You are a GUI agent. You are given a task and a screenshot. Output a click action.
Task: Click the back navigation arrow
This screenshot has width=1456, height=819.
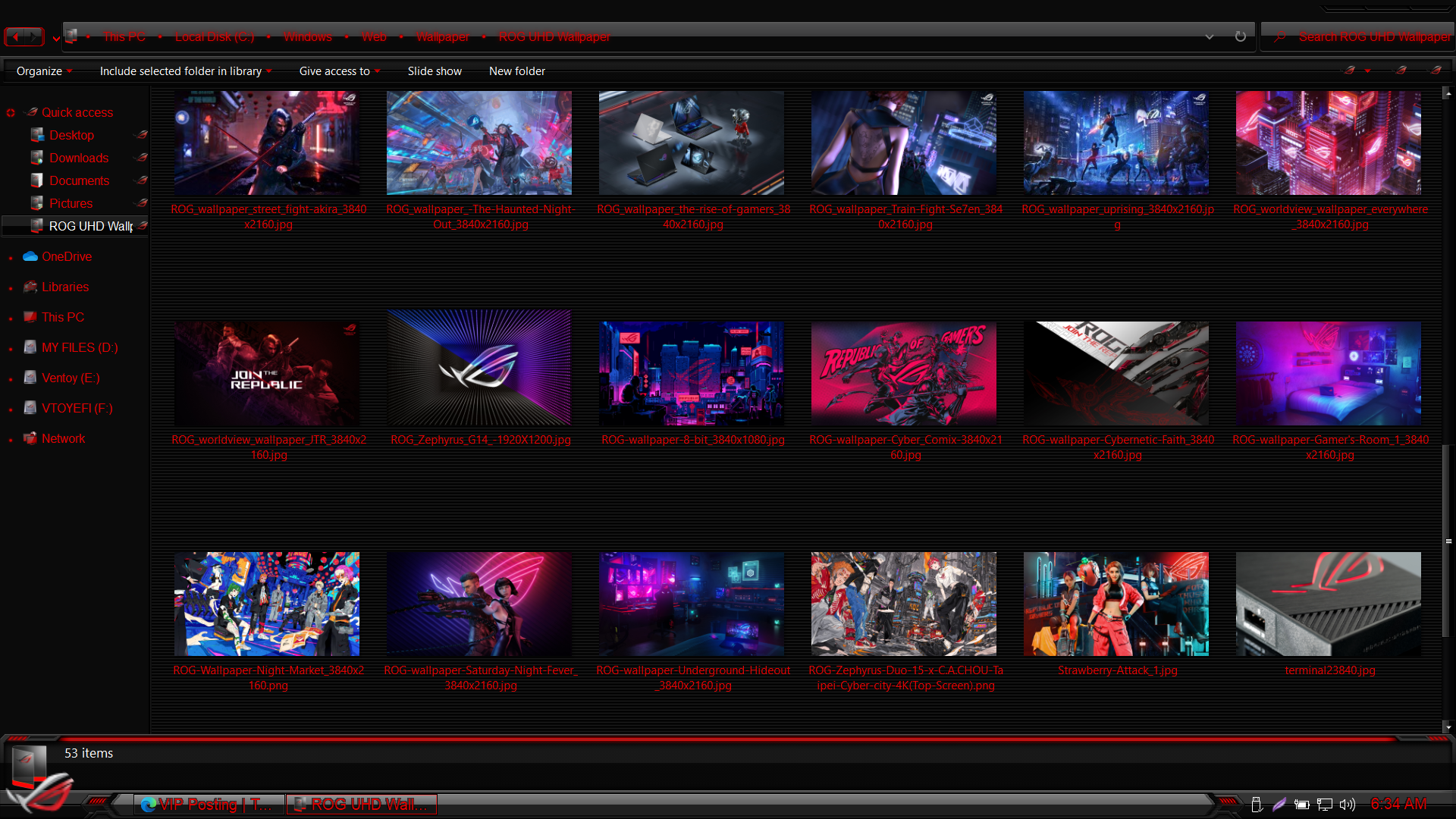click(x=16, y=36)
